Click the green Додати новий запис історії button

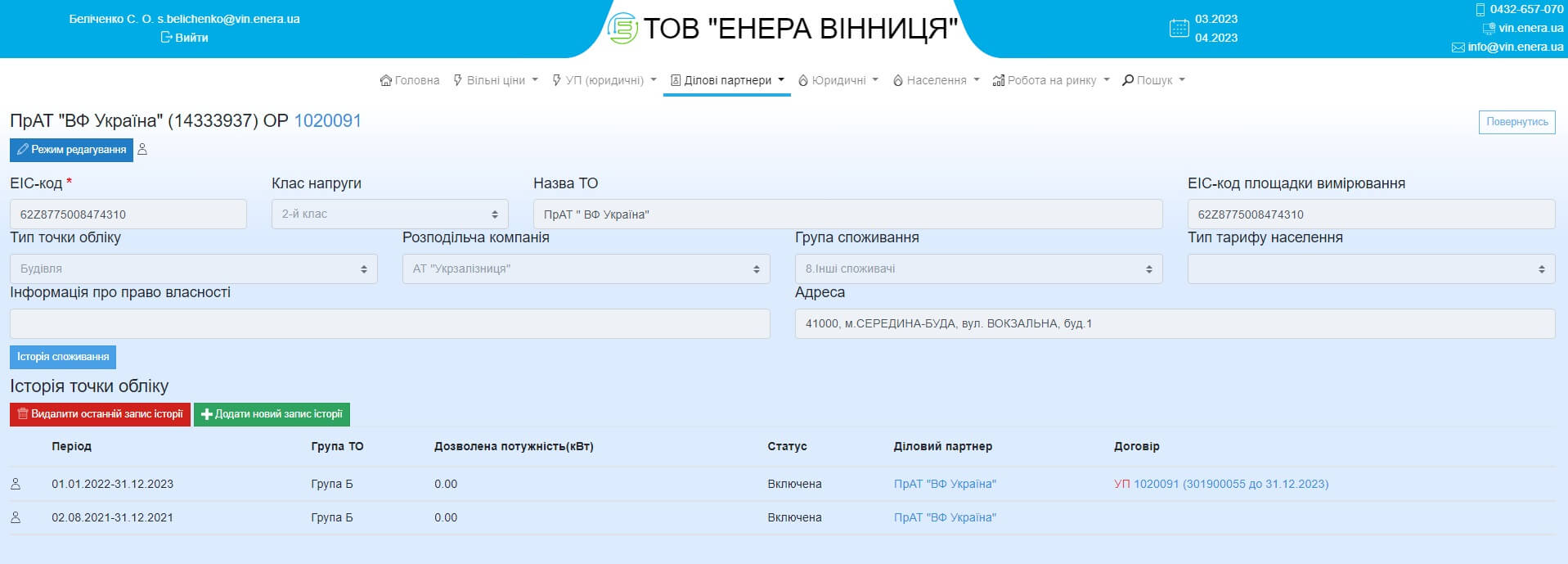pyautogui.click(x=272, y=414)
